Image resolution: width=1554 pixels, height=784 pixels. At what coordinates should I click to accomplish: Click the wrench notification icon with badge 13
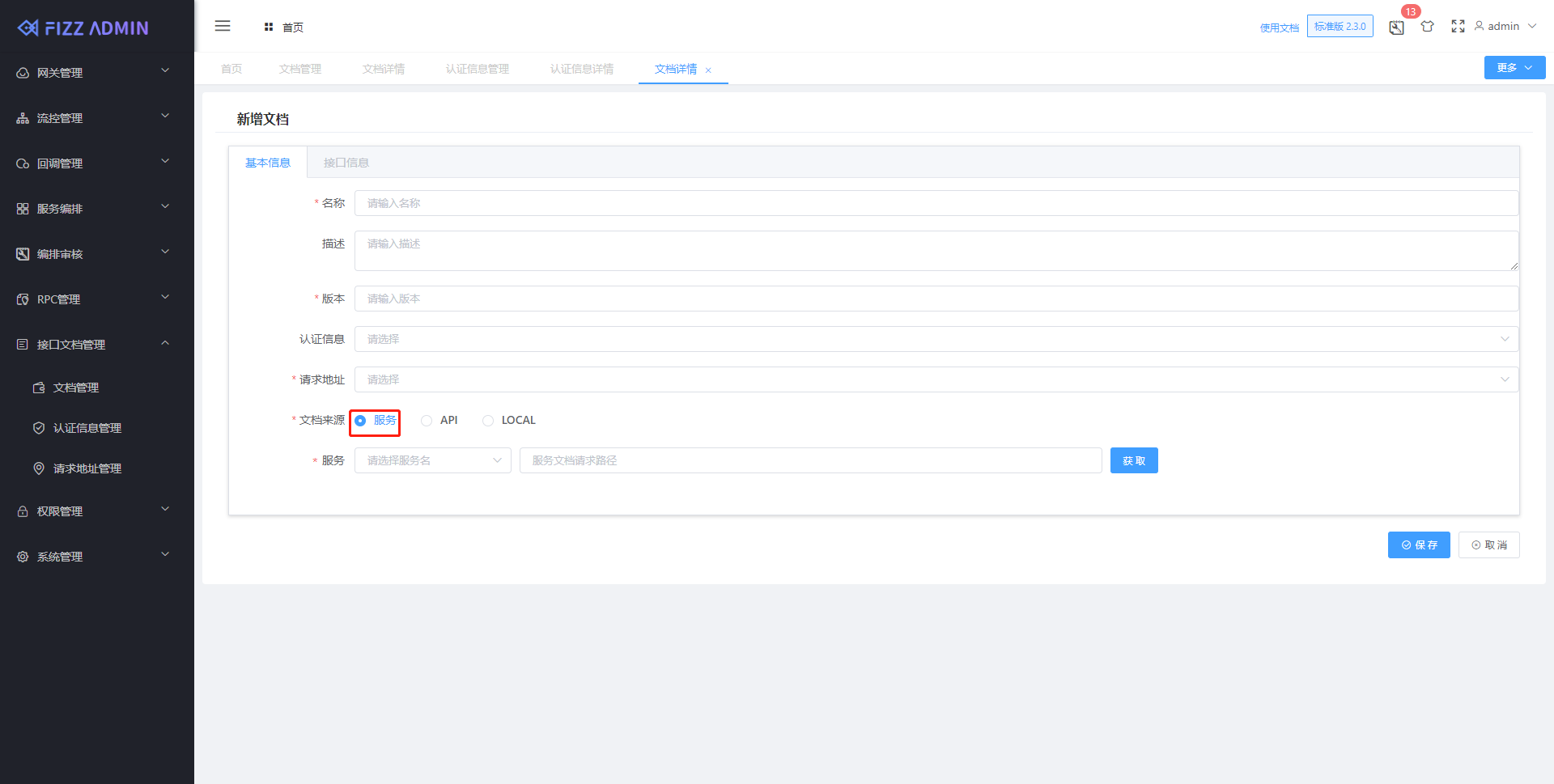pos(1395,27)
